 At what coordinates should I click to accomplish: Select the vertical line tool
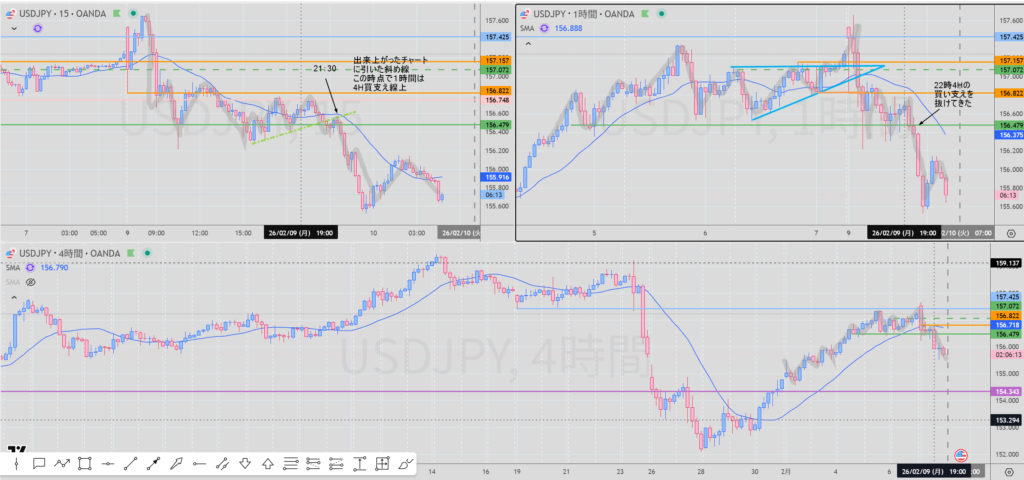pyautogui.click(x=16, y=463)
